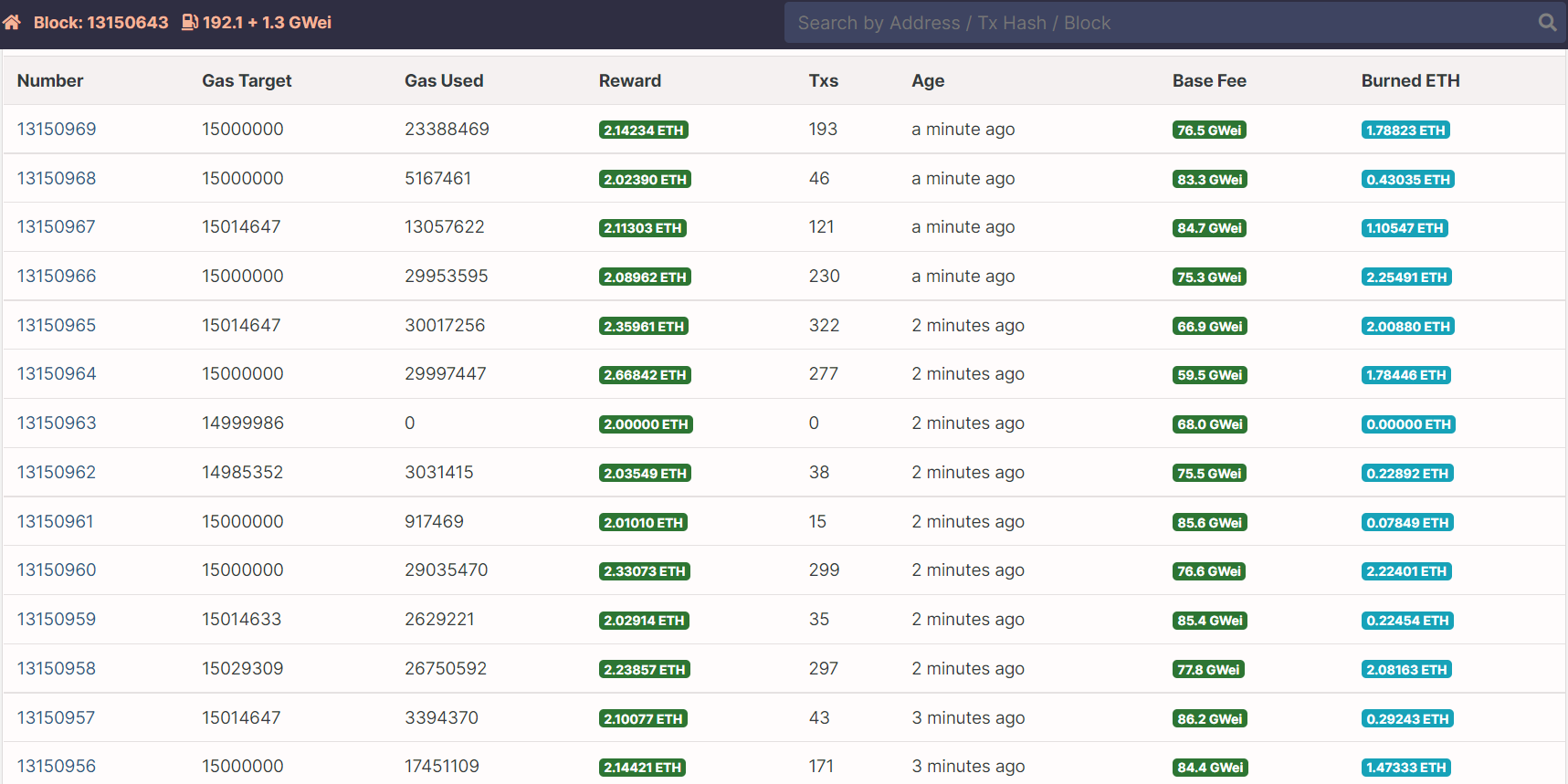Screen dimensions: 1568x784
Task: Open block number 13150956
Action: pyautogui.click(x=57, y=767)
